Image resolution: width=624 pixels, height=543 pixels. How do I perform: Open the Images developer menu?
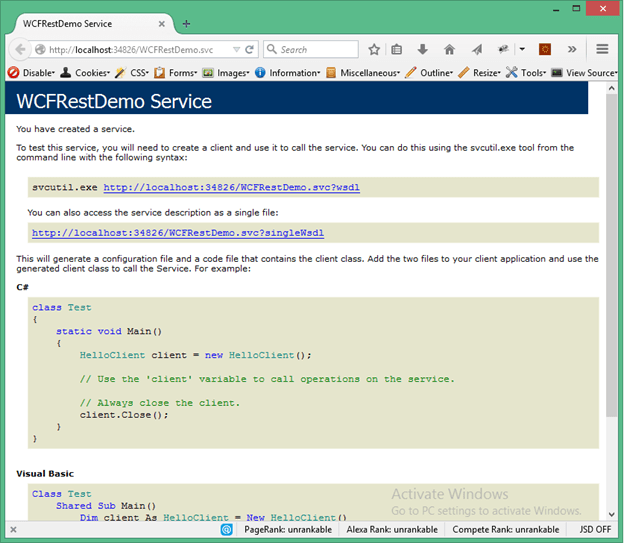tap(226, 73)
